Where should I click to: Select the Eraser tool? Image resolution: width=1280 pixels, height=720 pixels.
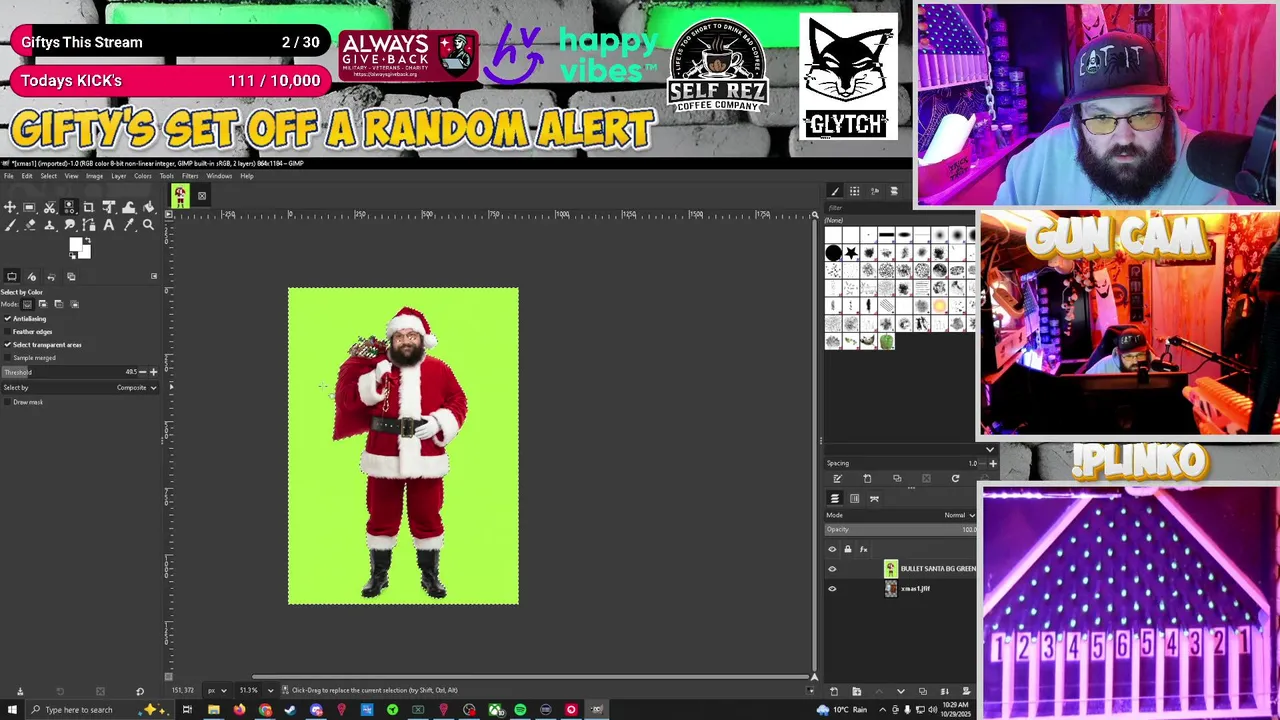(x=29, y=225)
